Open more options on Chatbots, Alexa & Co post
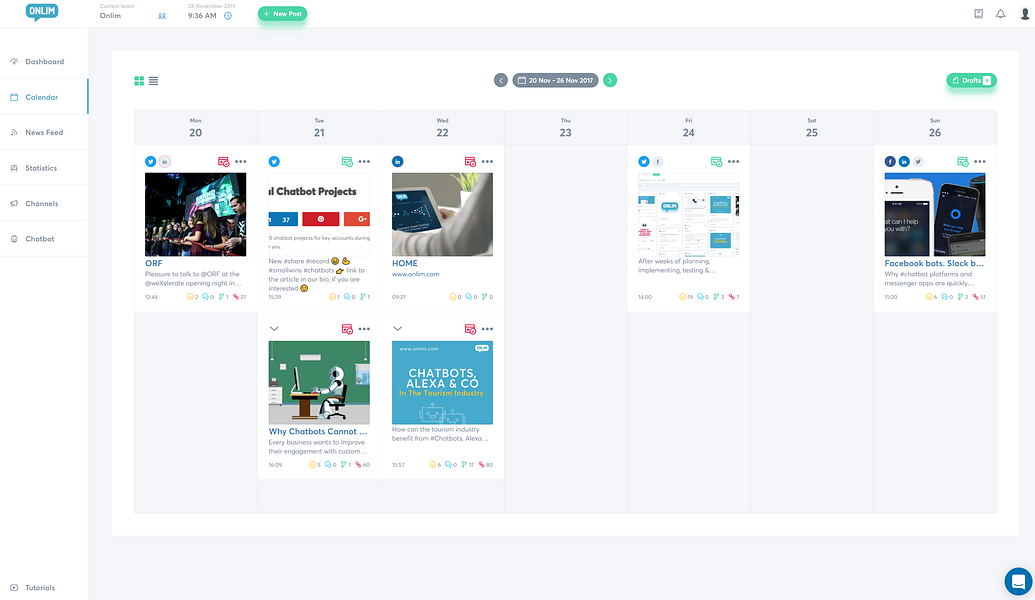 coord(487,329)
